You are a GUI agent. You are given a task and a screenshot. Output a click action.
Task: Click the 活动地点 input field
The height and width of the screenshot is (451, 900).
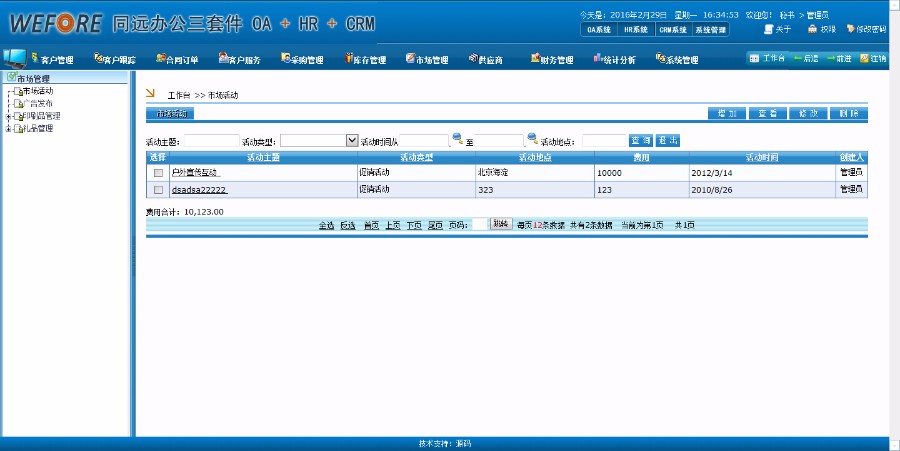[604, 141]
